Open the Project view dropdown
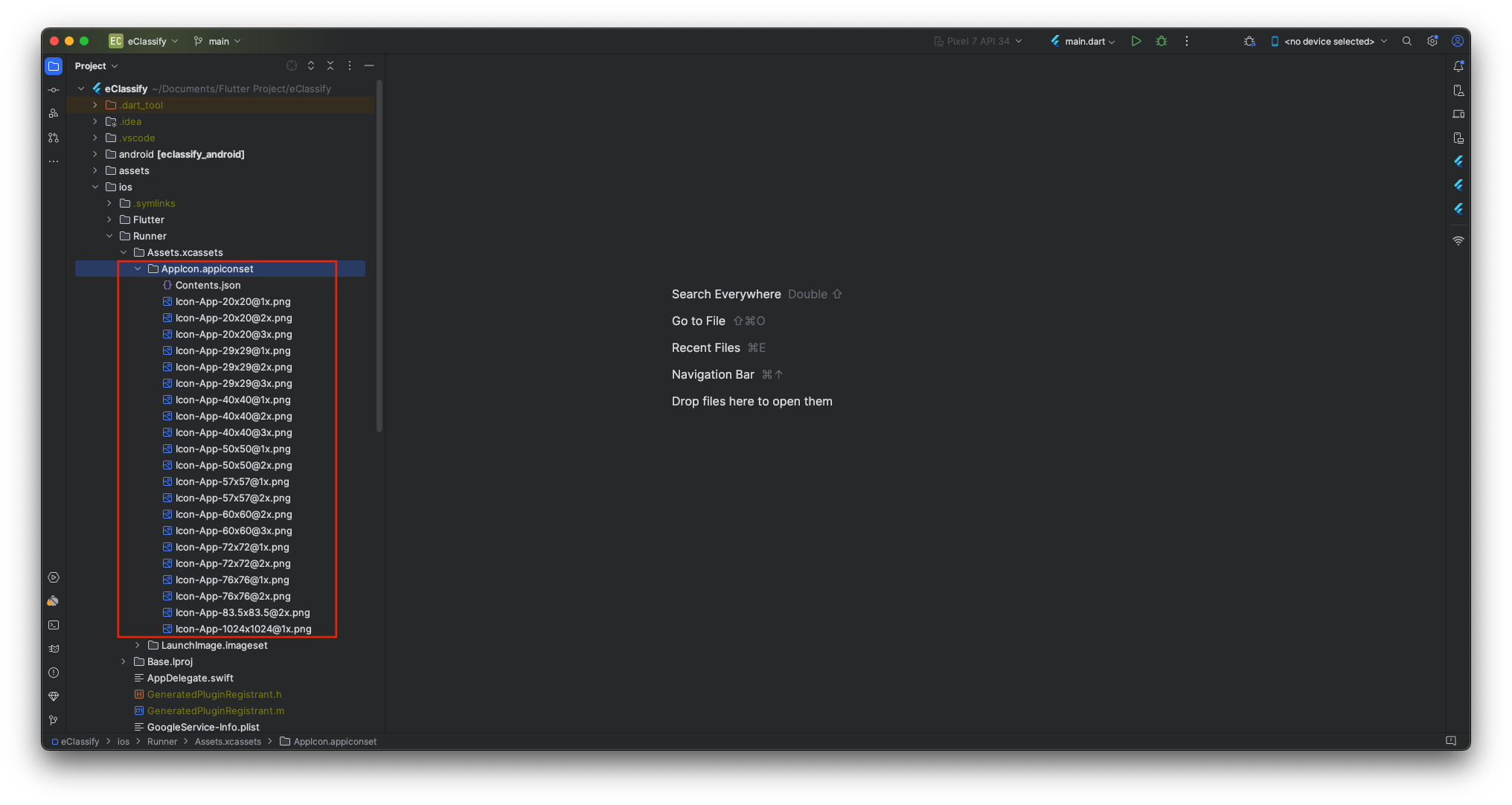Viewport: 1512px width, 805px height. [97, 66]
